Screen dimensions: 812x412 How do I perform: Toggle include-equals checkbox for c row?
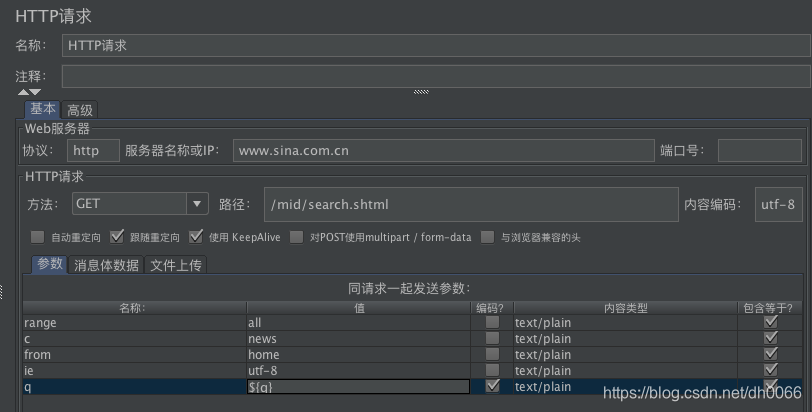pyautogui.click(x=771, y=338)
